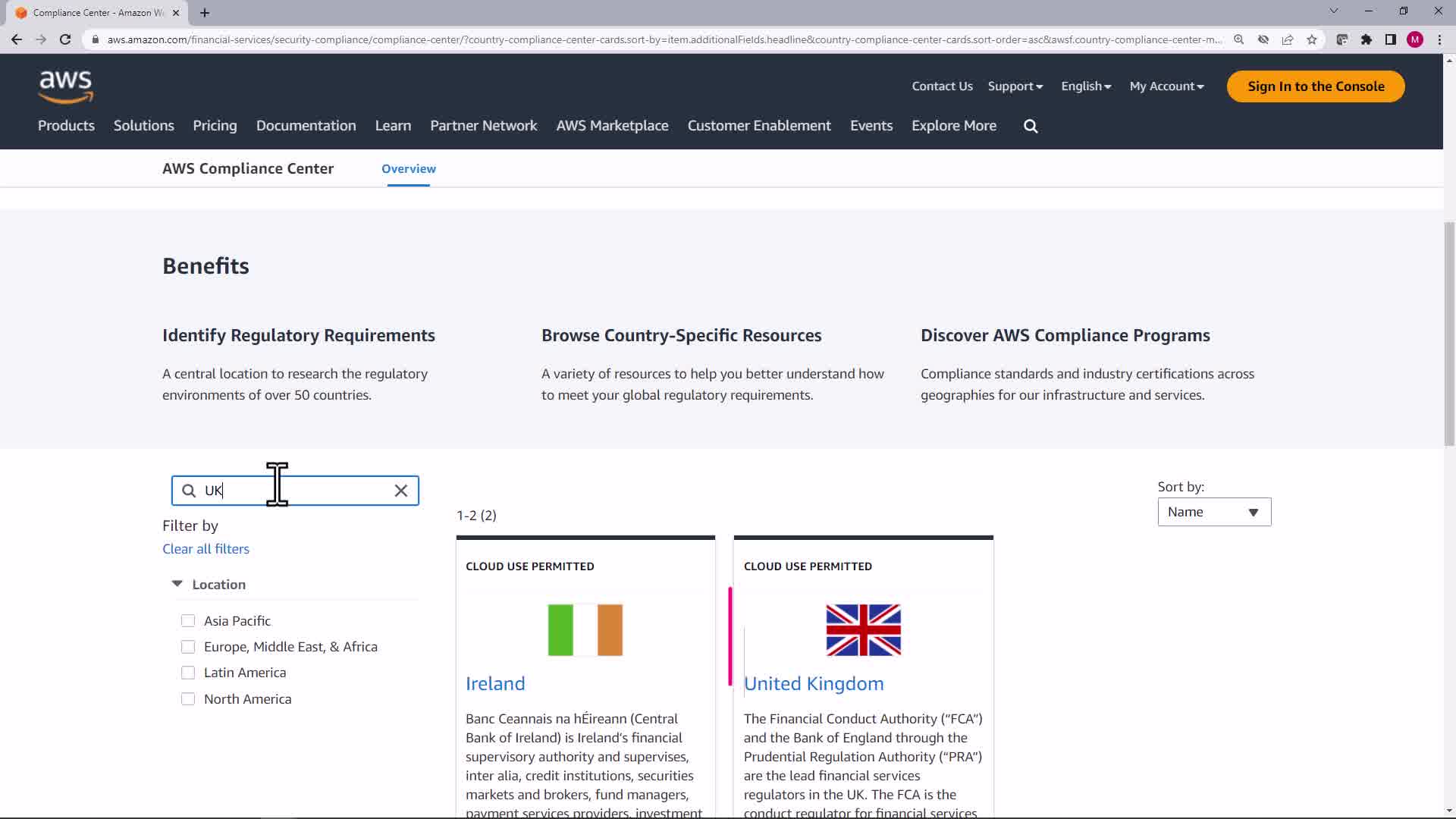Collapse the Location filter section
The width and height of the screenshot is (1456, 819).
coord(177,585)
